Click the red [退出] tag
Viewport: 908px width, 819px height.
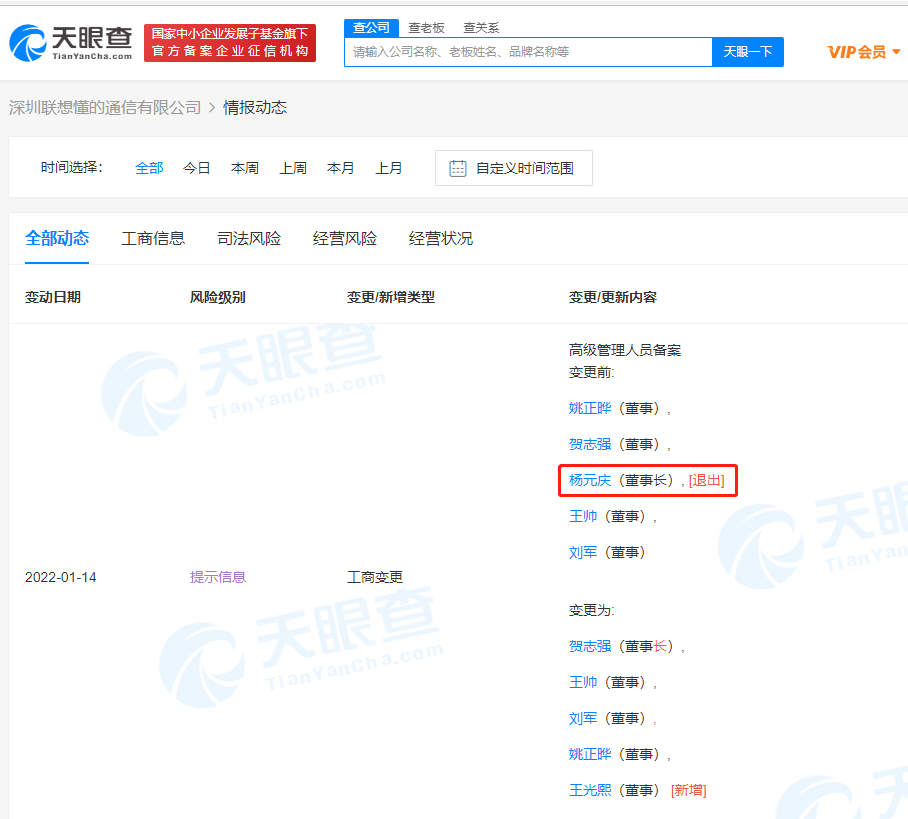tap(706, 480)
